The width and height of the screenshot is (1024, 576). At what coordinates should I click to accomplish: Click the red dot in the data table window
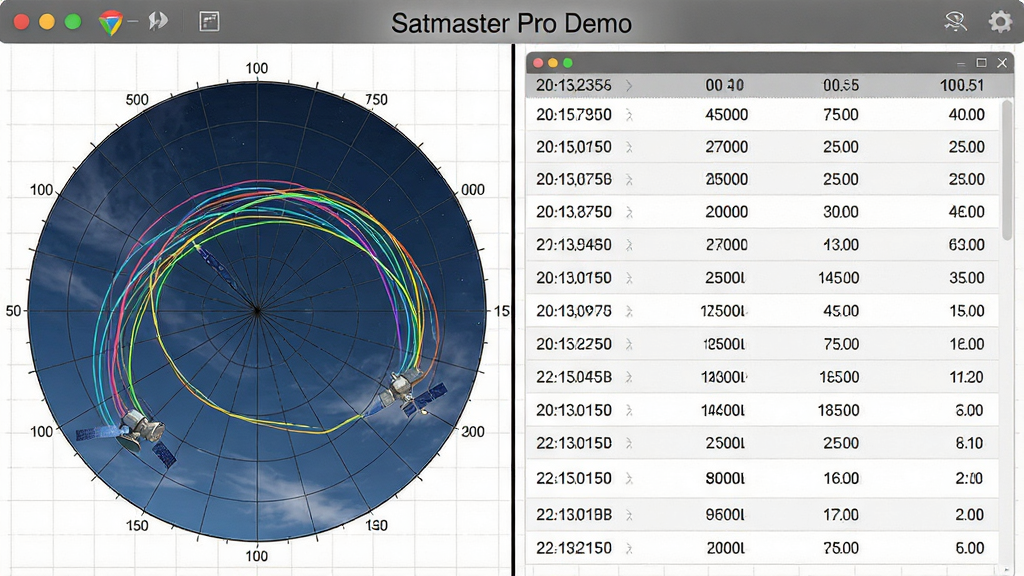click(x=538, y=63)
